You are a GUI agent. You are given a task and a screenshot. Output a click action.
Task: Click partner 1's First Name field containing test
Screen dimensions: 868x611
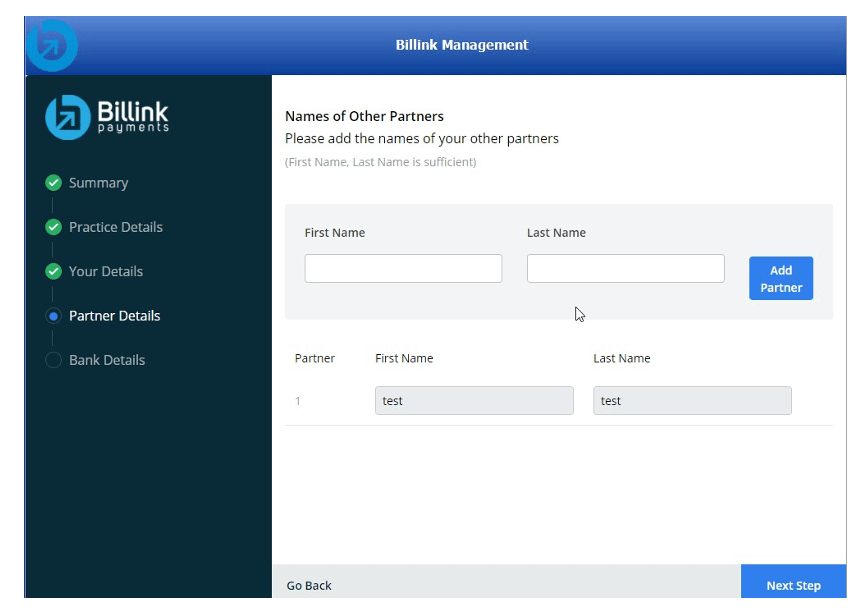coord(474,401)
